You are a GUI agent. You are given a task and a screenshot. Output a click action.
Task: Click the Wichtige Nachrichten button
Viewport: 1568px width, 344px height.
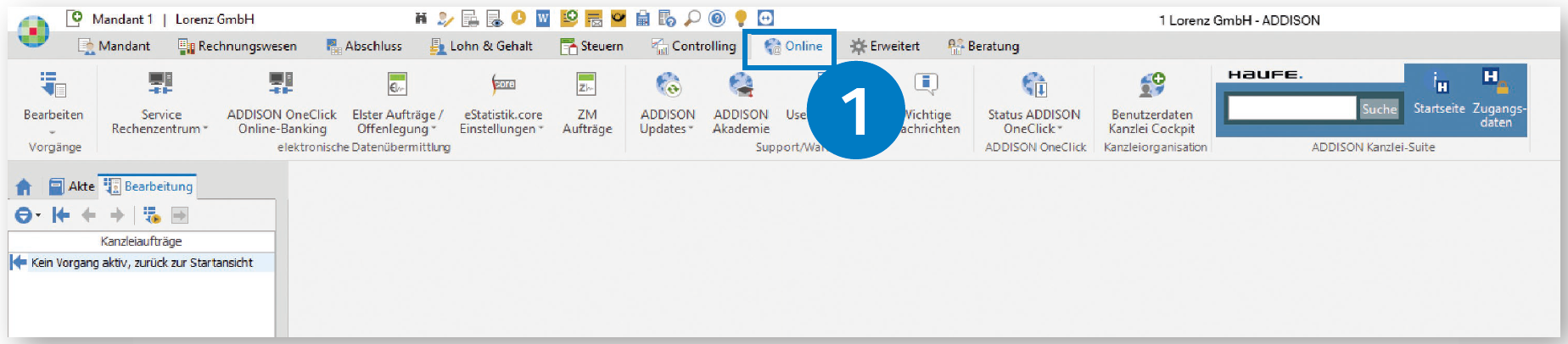(x=929, y=105)
